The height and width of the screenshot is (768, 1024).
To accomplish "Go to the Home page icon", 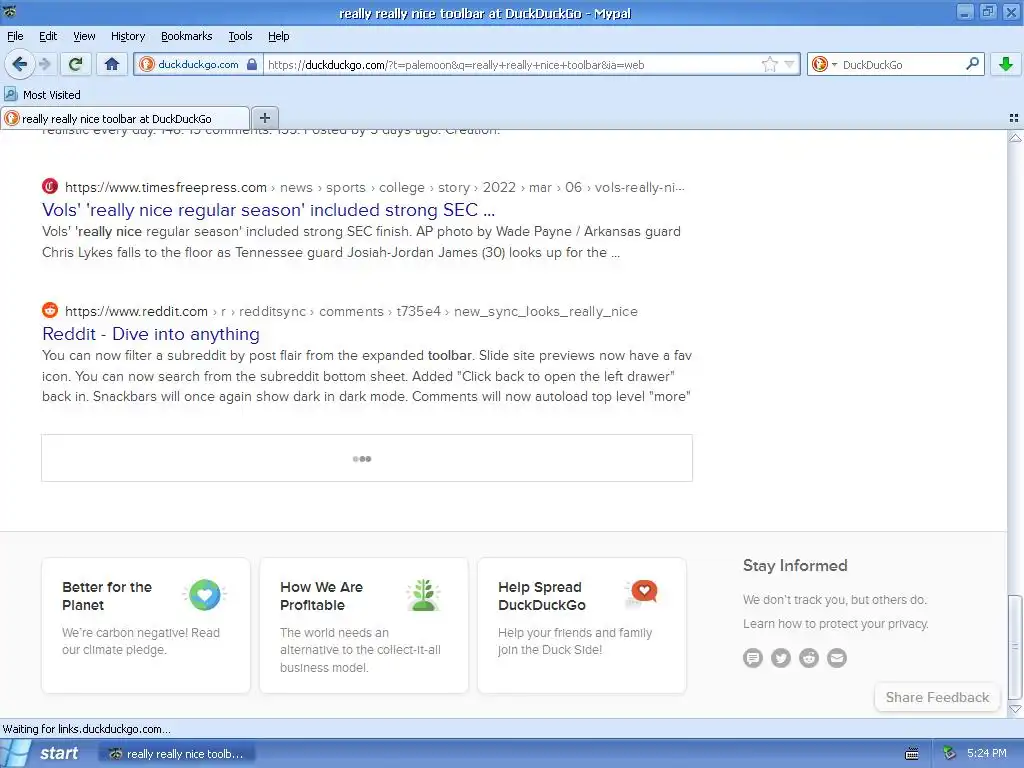I will coord(112,64).
